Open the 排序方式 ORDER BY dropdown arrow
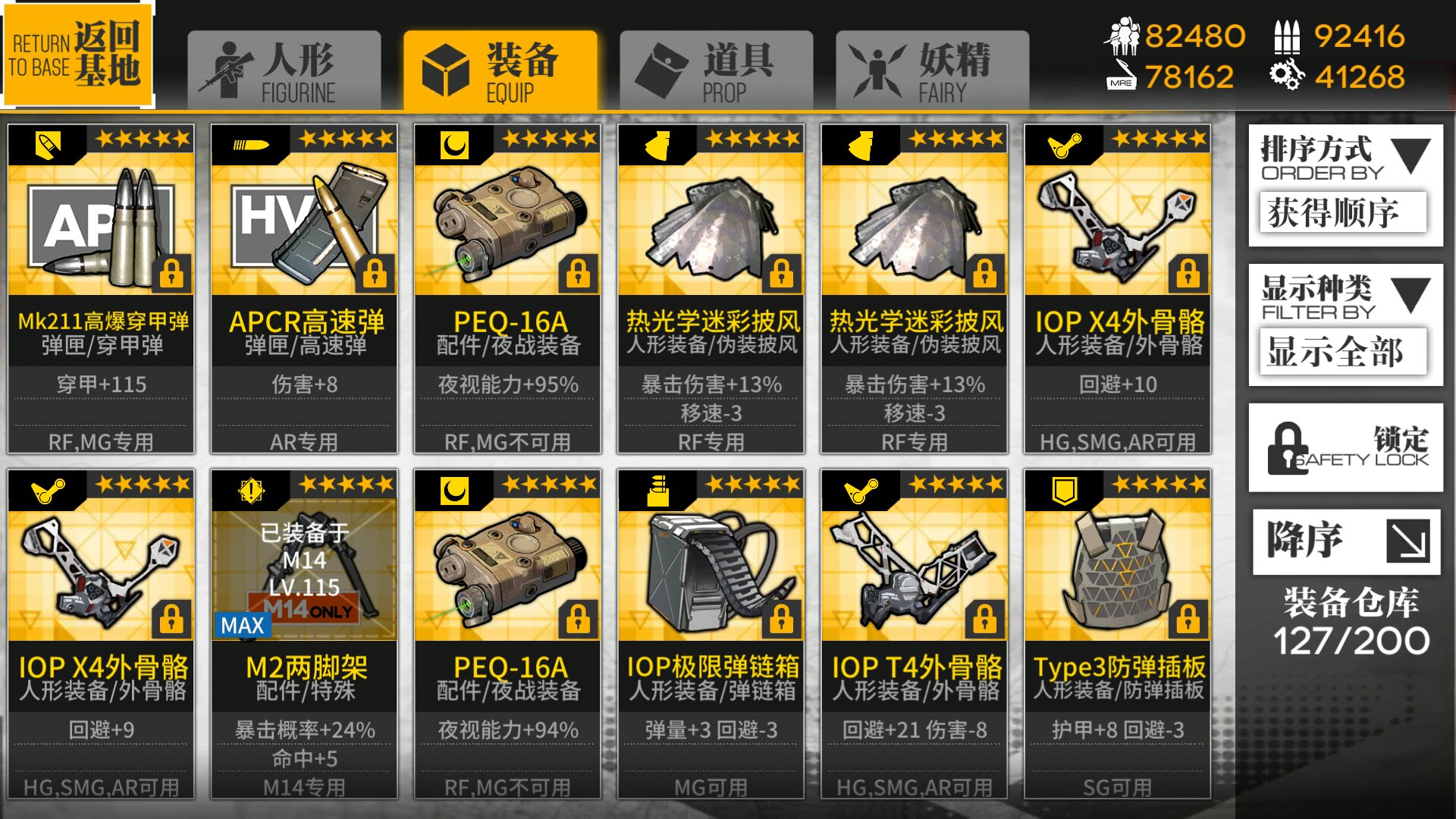The width and height of the screenshot is (1456, 819). tap(1411, 156)
